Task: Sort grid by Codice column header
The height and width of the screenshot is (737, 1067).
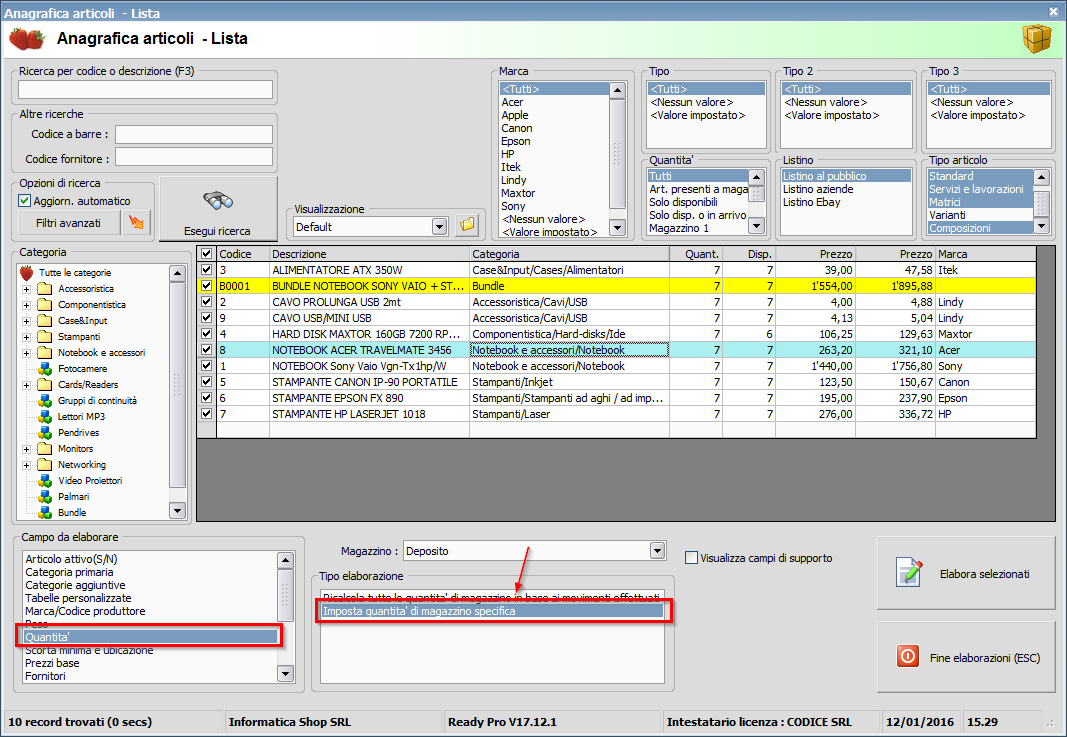Action: click(x=243, y=254)
